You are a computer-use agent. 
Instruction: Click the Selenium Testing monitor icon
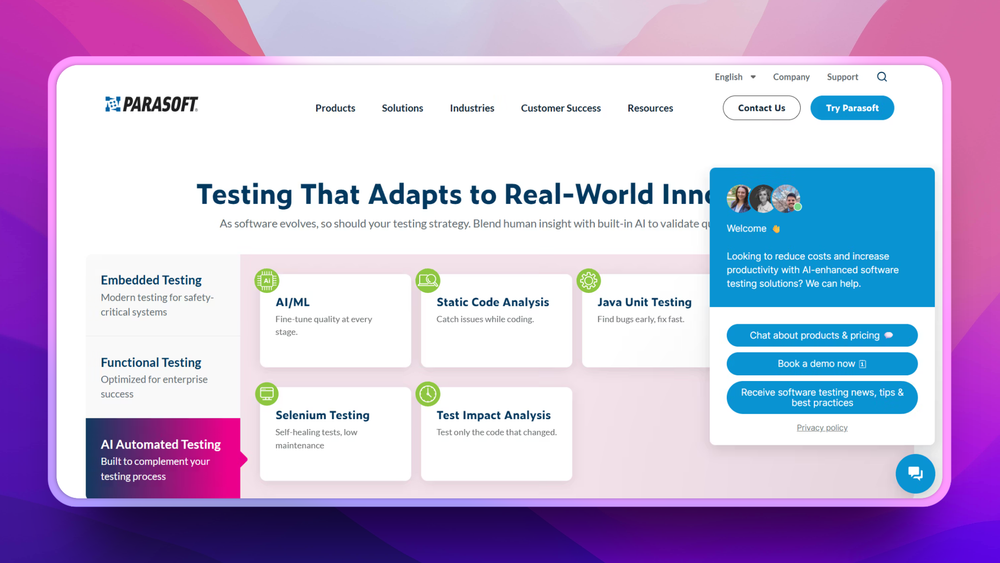click(267, 393)
